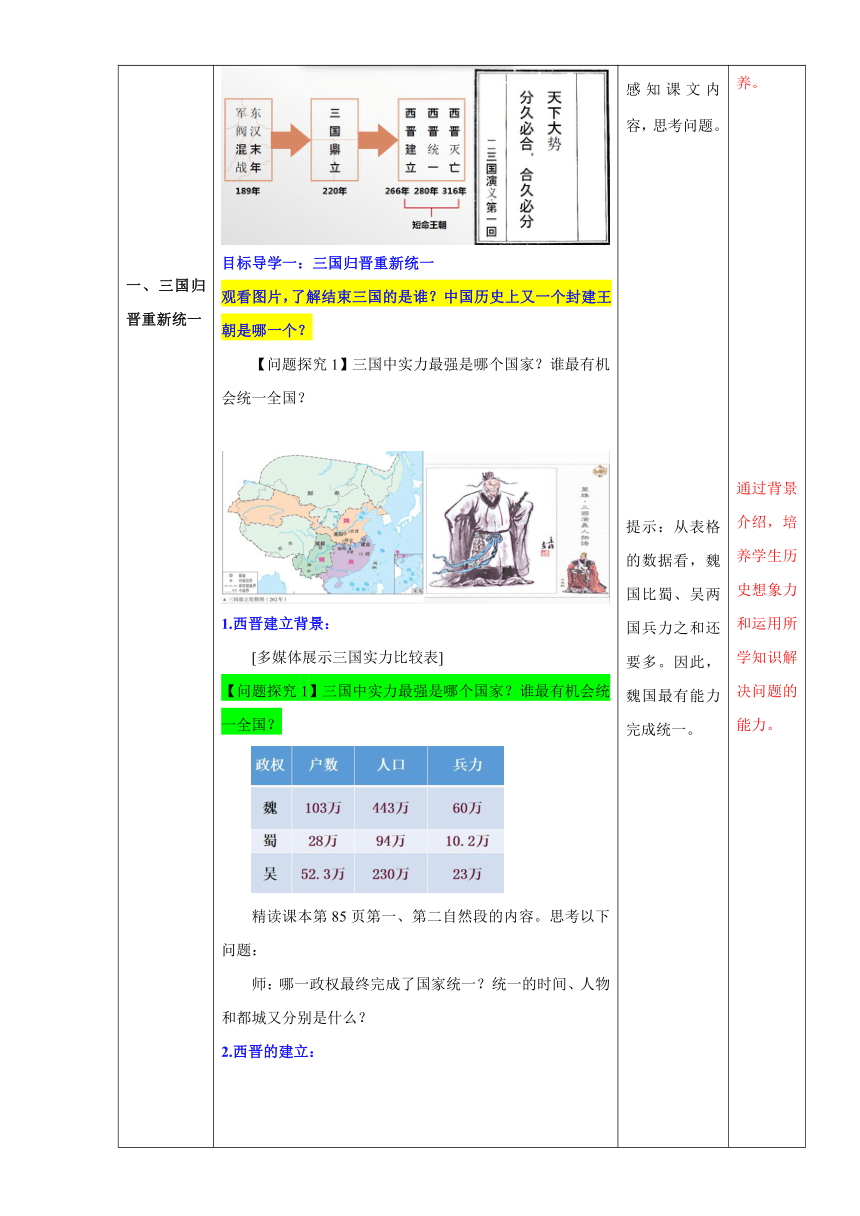Click the cell 23万

(466, 873)
